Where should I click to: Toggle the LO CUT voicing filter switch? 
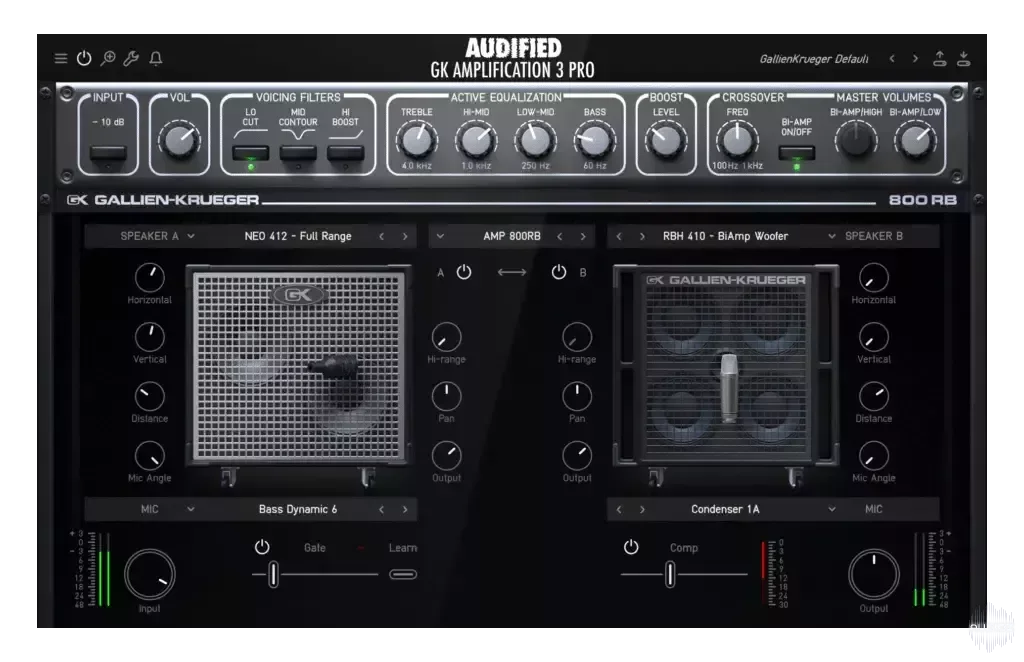pyautogui.click(x=251, y=153)
